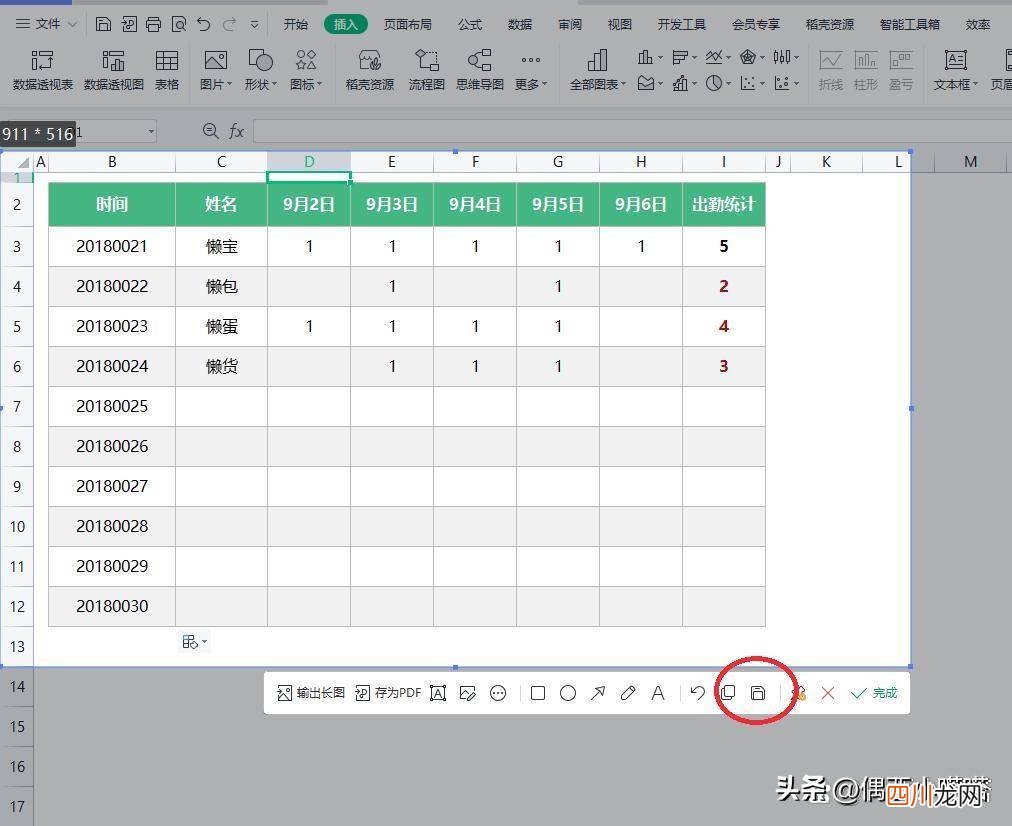Click 完成 to finish screenshot

pos(875,693)
